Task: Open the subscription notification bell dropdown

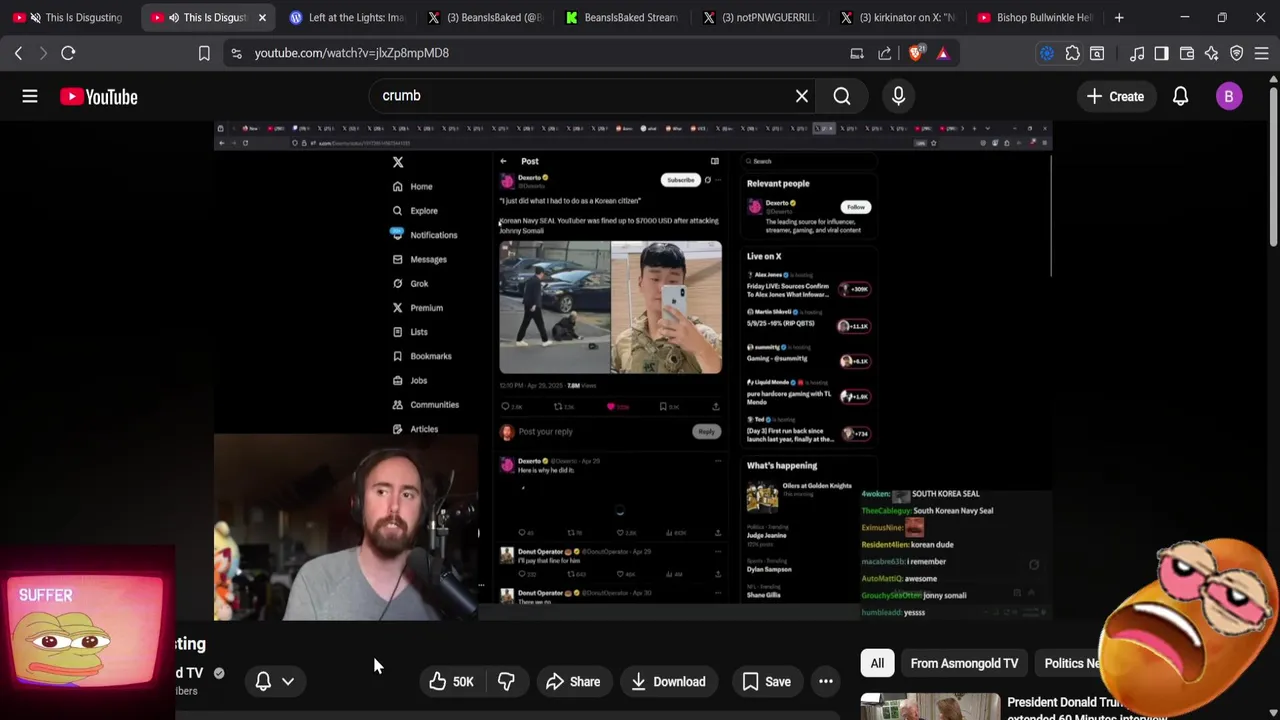Action: tap(275, 681)
